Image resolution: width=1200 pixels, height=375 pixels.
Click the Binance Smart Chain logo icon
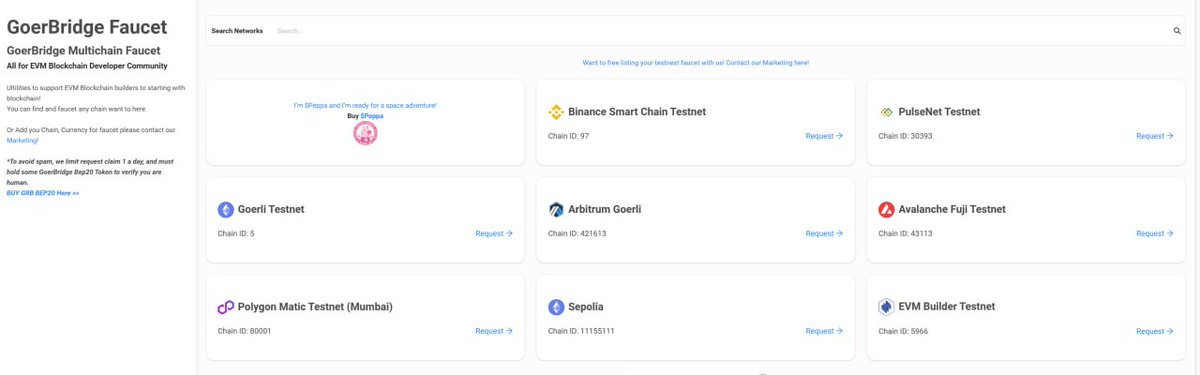tap(556, 112)
